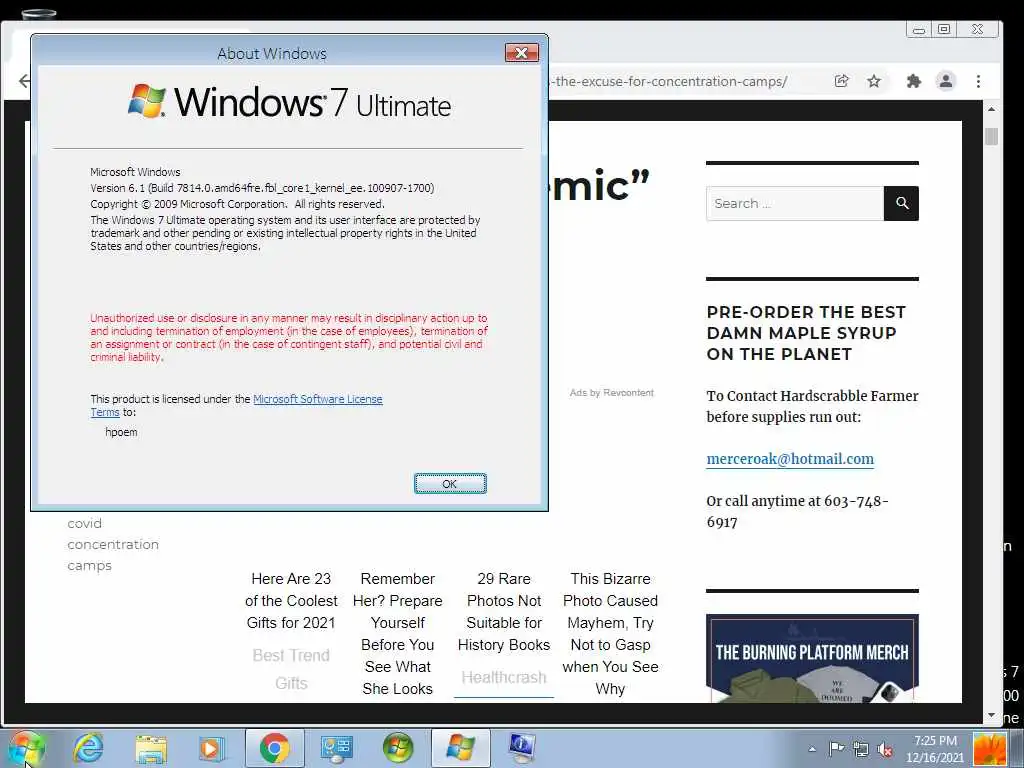
Task: Open Chrome three-dot menu
Action: (978, 81)
